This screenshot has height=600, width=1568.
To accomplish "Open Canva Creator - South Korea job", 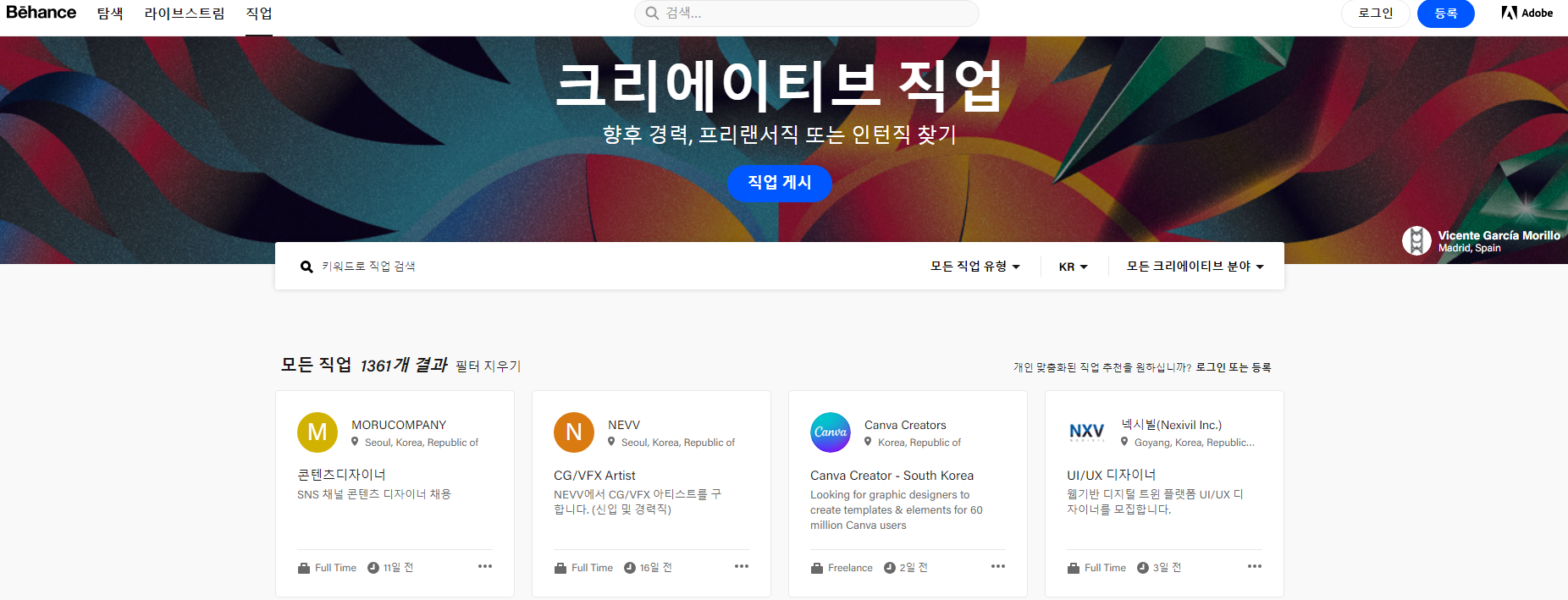I will click(892, 476).
